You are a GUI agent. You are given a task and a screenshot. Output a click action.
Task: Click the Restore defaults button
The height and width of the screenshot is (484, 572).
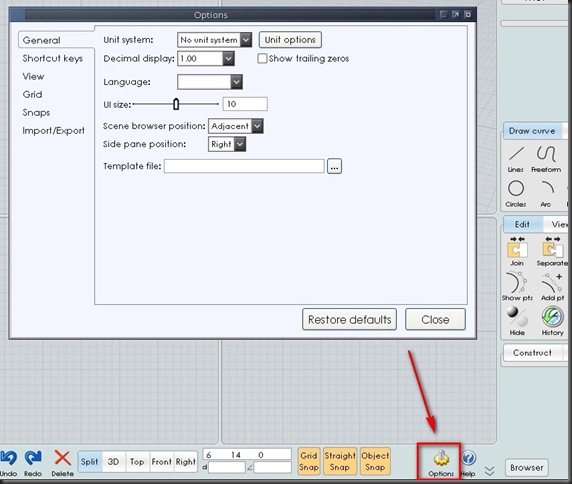click(x=349, y=320)
